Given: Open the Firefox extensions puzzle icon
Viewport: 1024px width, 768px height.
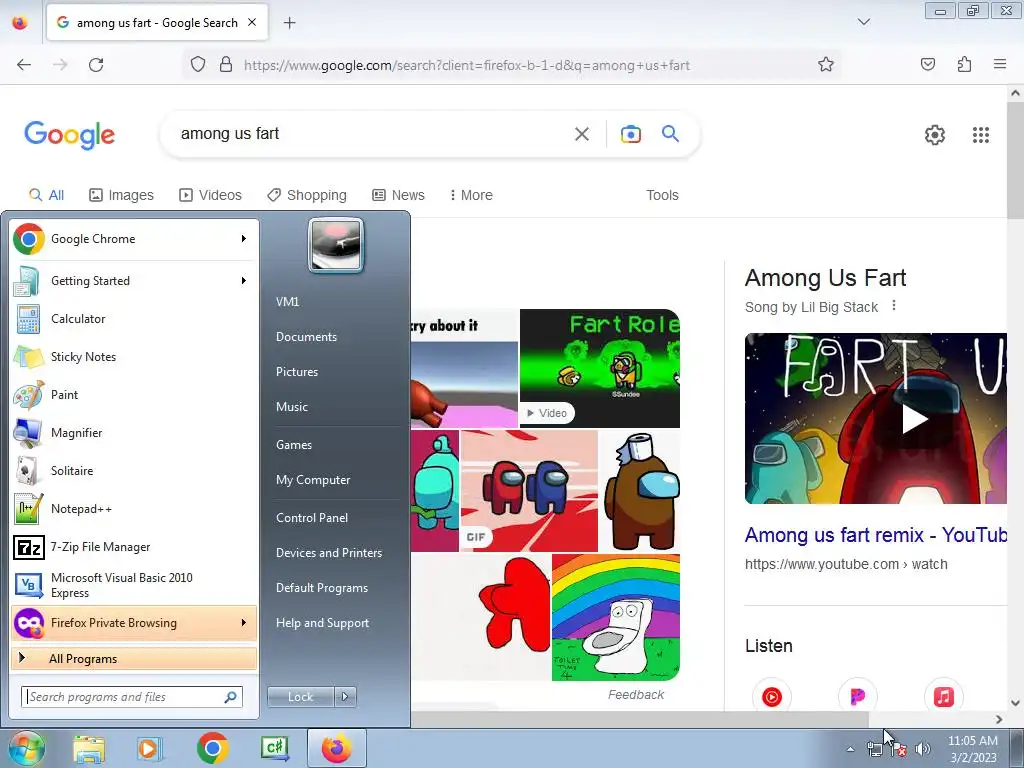Looking at the screenshot, I should click(x=964, y=64).
